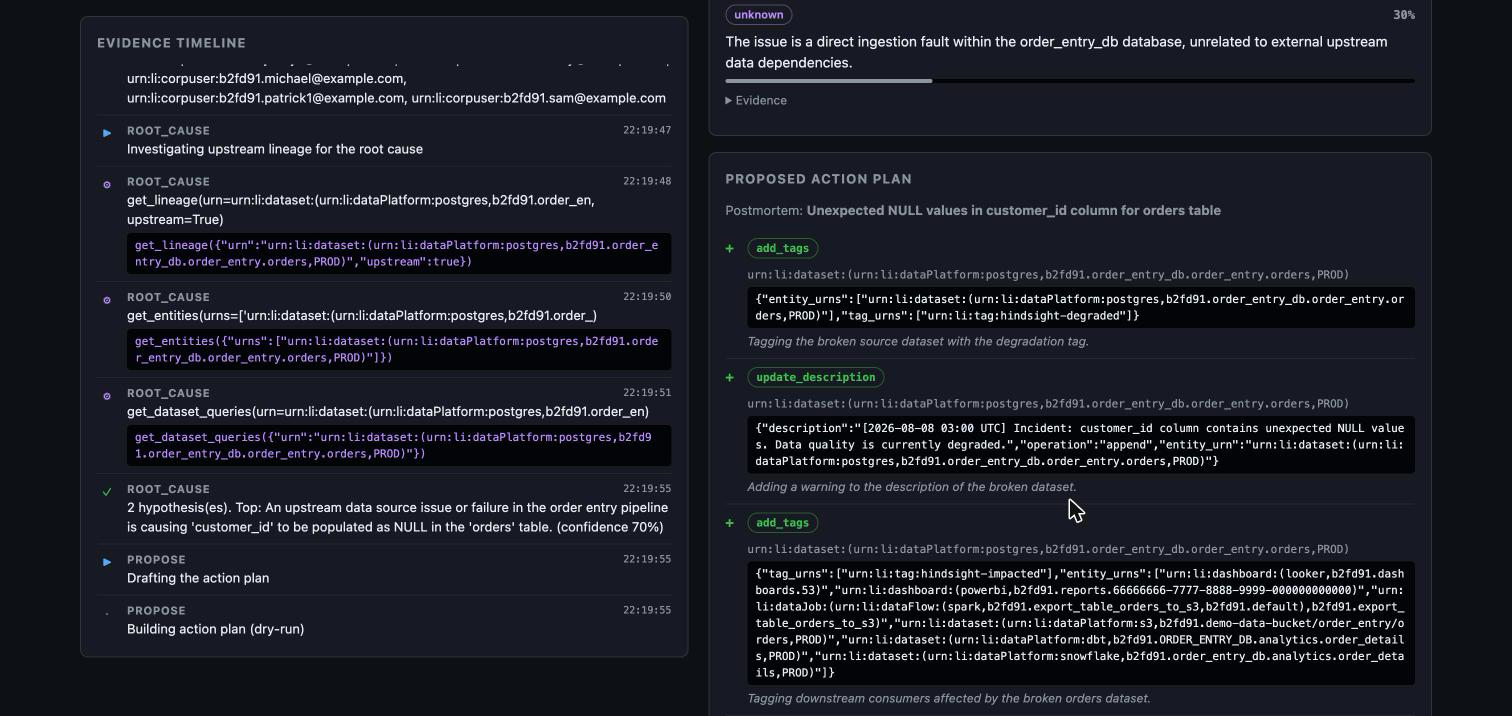Click 'Building action plan (dry-run)' text

(x=216, y=629)
